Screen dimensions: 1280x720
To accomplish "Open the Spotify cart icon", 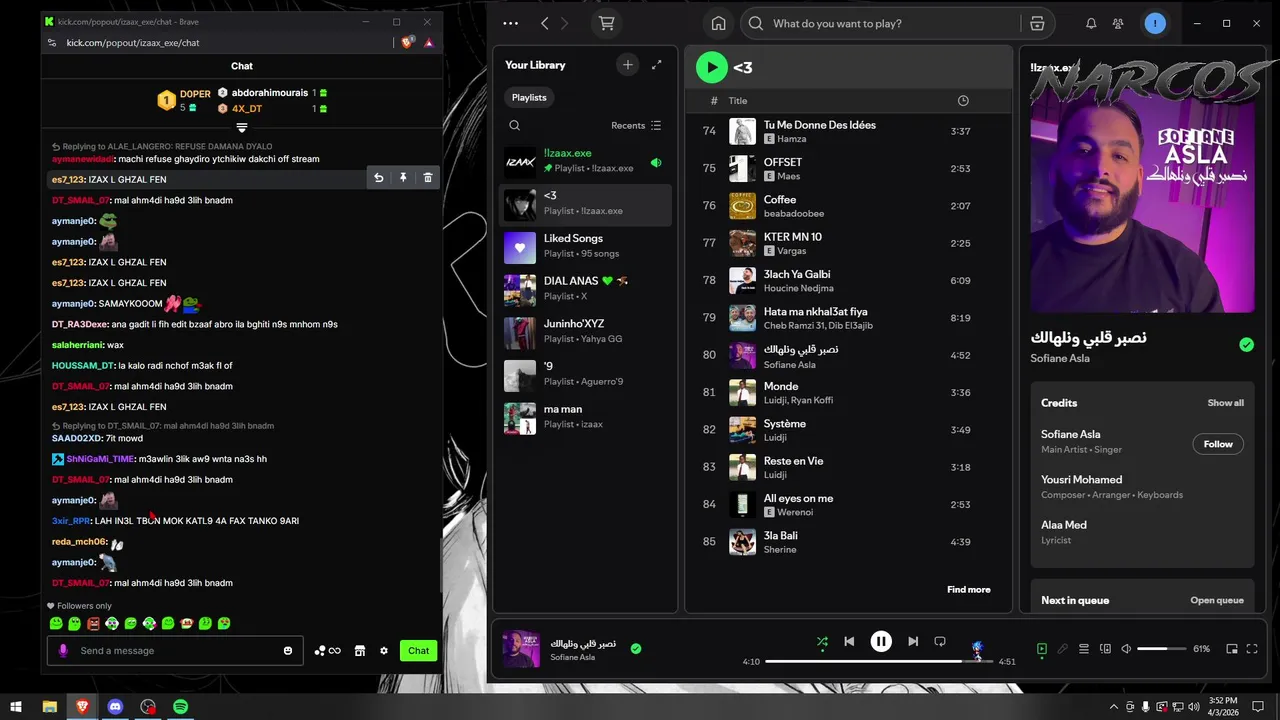I will coord(606,23).
